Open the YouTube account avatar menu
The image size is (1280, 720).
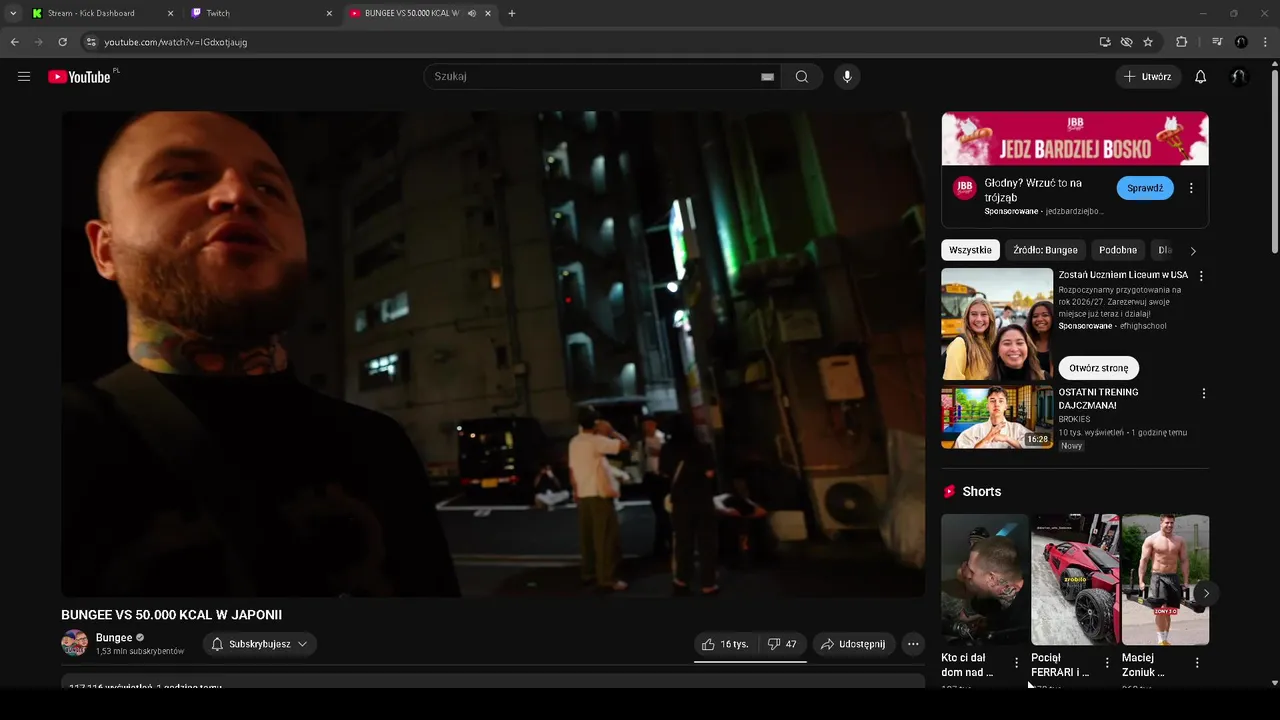(x=1239, y=77)
